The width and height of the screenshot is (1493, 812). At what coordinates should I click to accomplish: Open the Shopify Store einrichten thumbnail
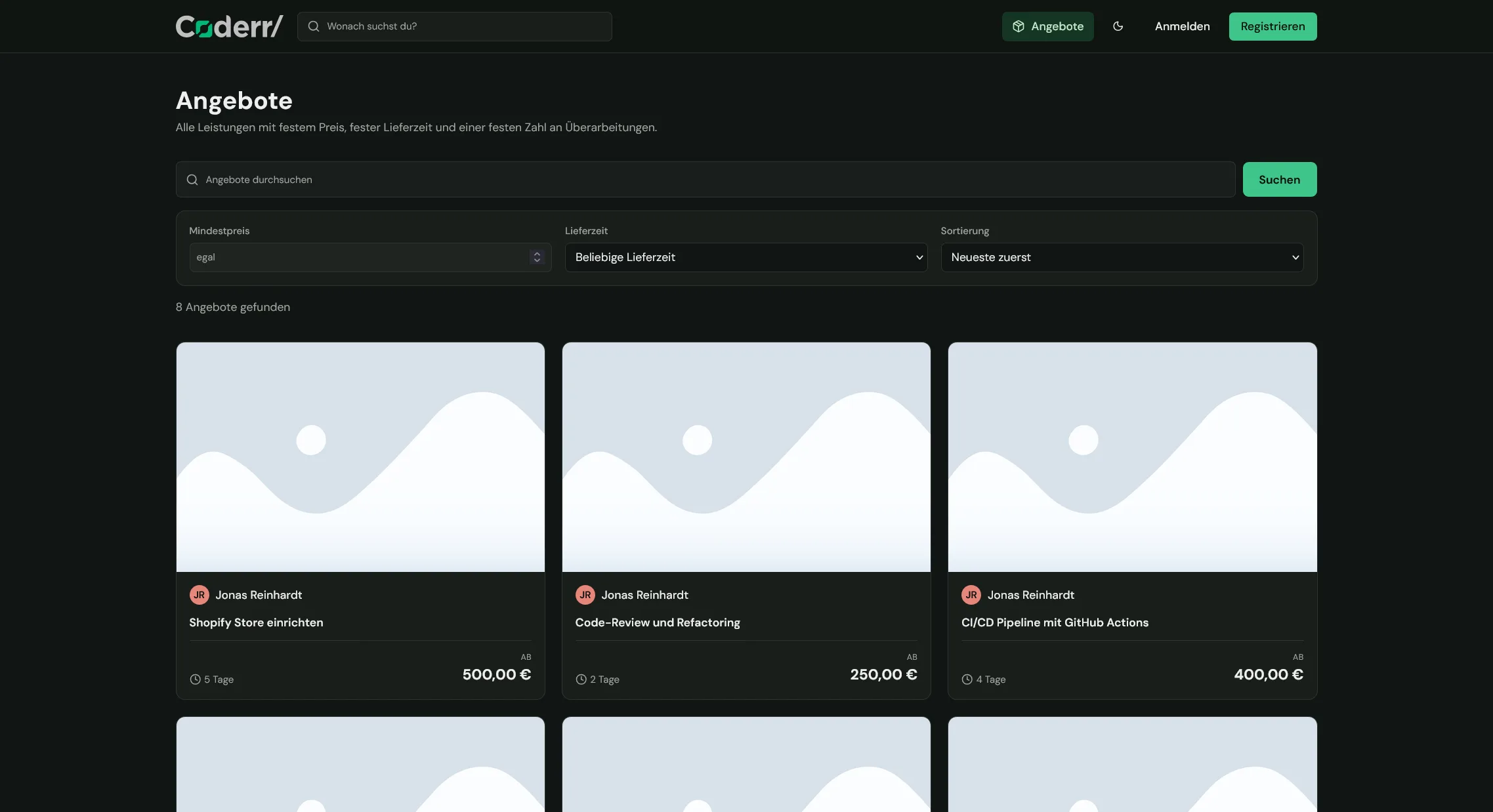(360, 457)
